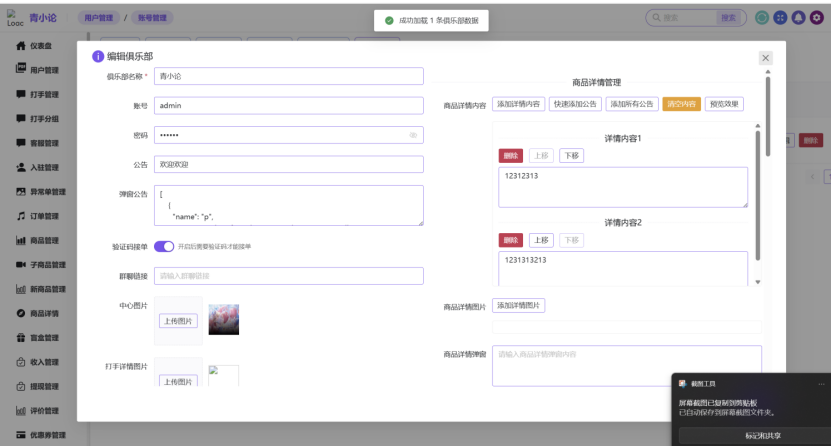Toggle the 验证码接单 switch

click(x=164, y=246)
